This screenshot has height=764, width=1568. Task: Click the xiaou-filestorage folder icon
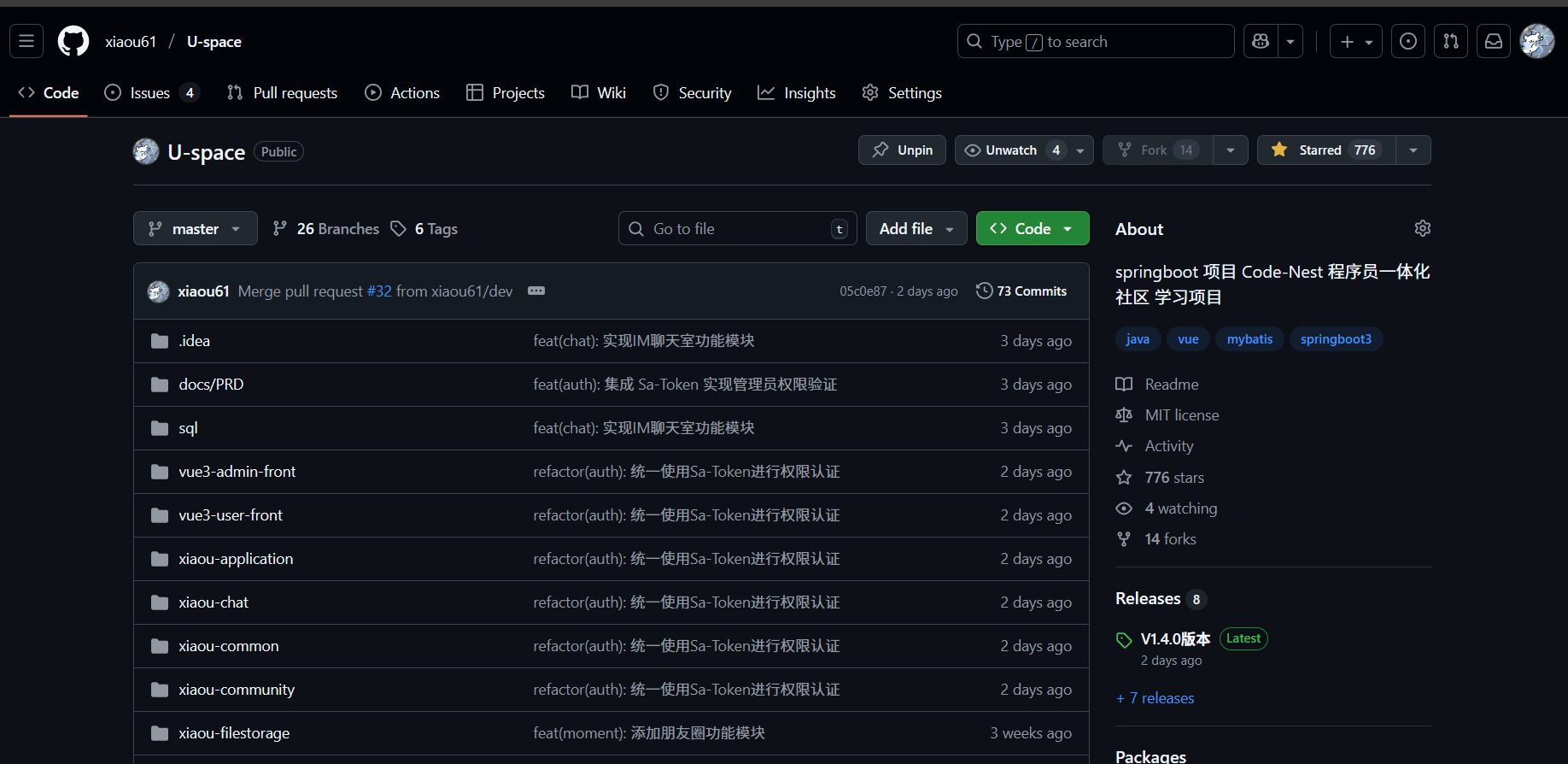pos(160,733)
